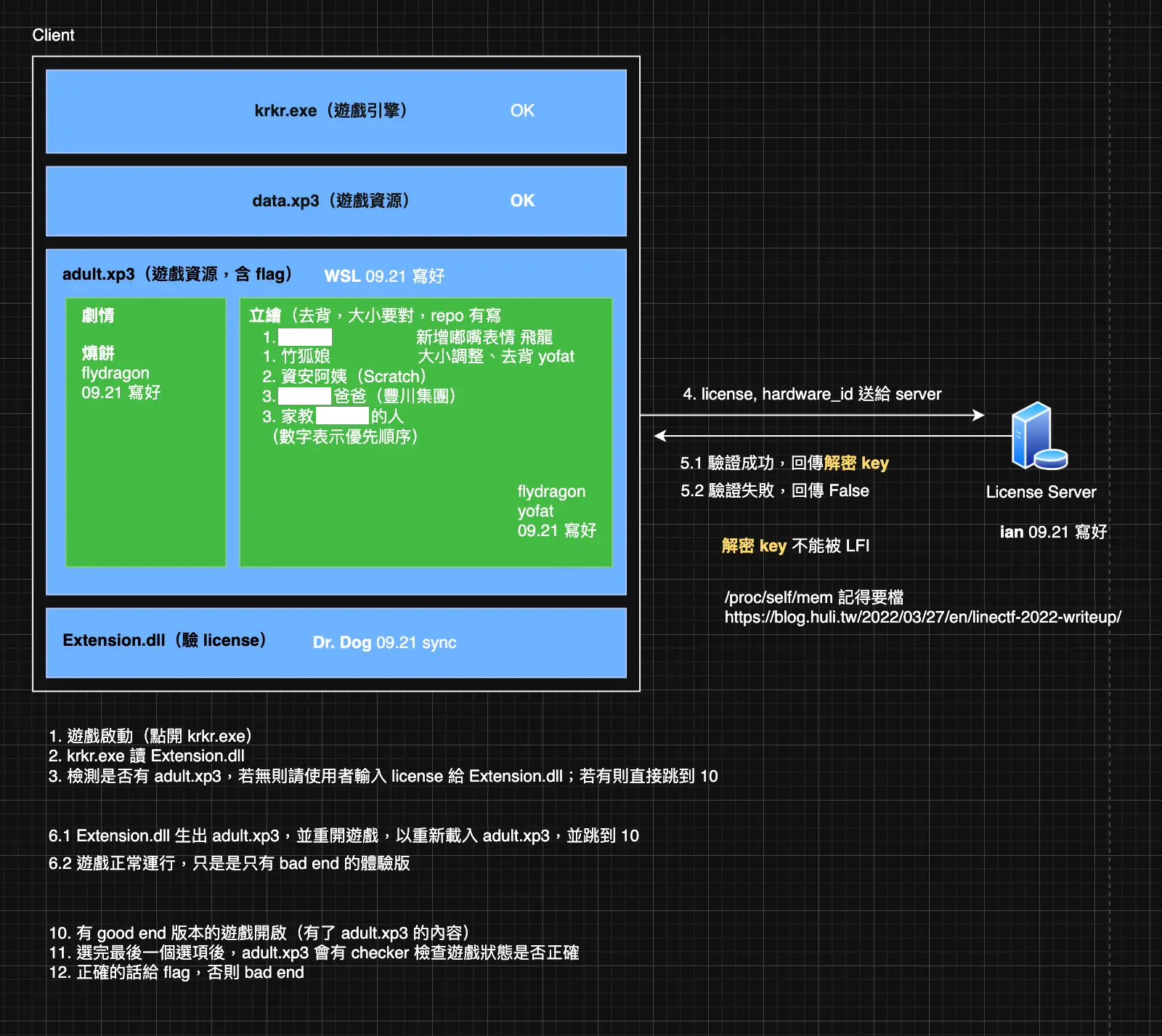Select the 'ian 09.21 寫好' note

click(x=1053, y=532)
